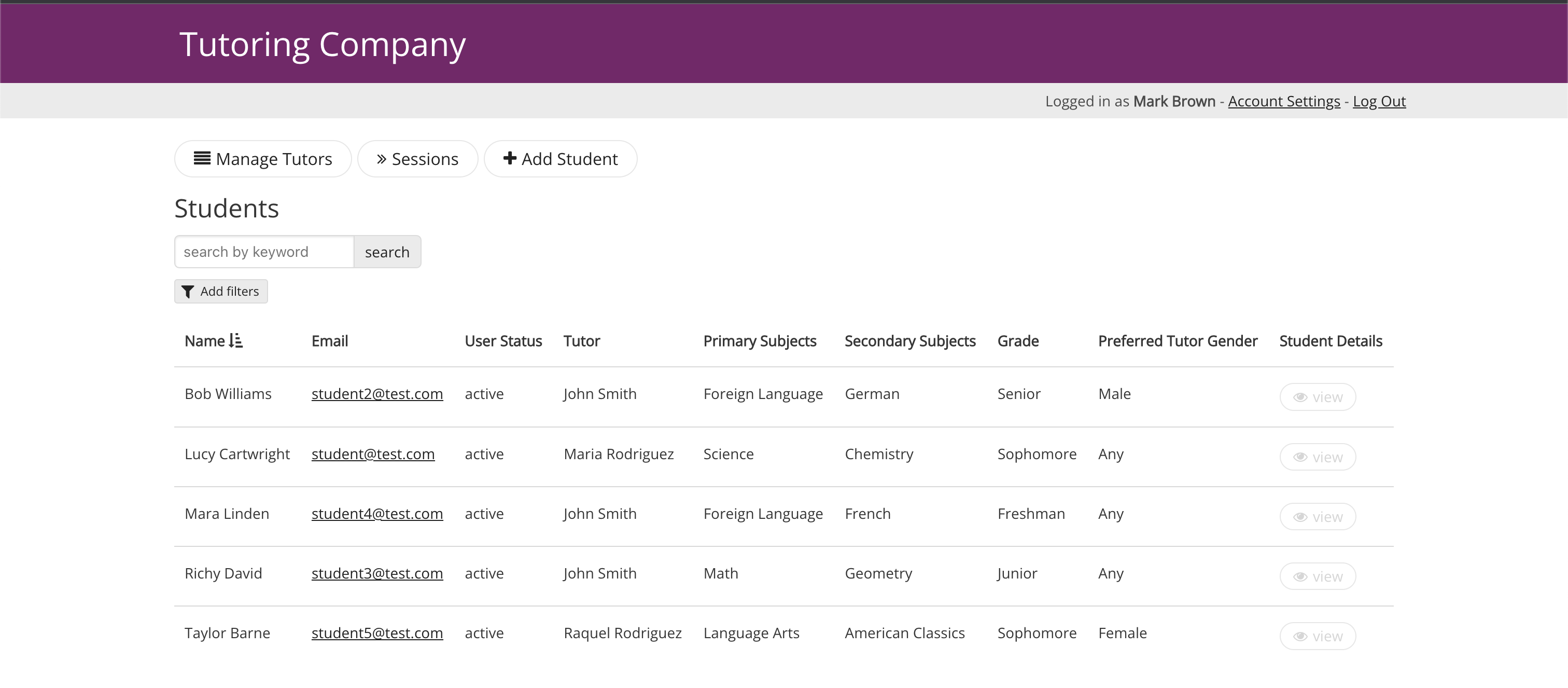The height and width of the screenshot is (688, 1568).
Task: Expand the Add filters options
Action: tap(221, 292)
